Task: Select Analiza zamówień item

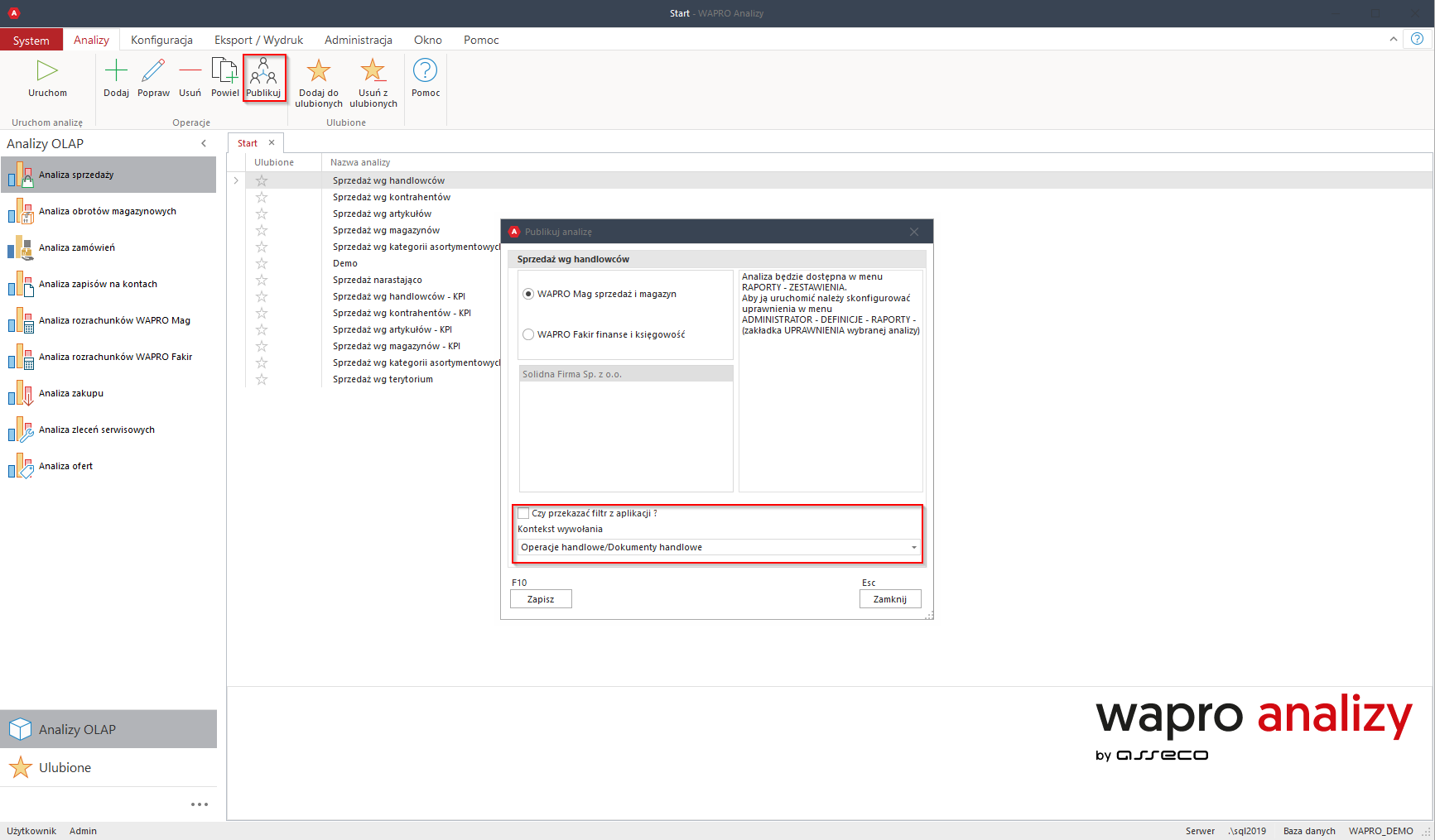Action: pos(108,247)
